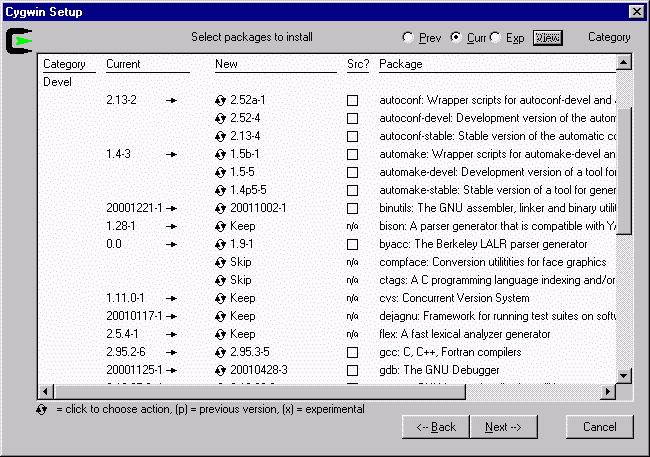Image resolution: width=650 pixels, height=457 pixels.
Task: Click the vertical scrollbar up arrow
Action: [x=623, y=62]
